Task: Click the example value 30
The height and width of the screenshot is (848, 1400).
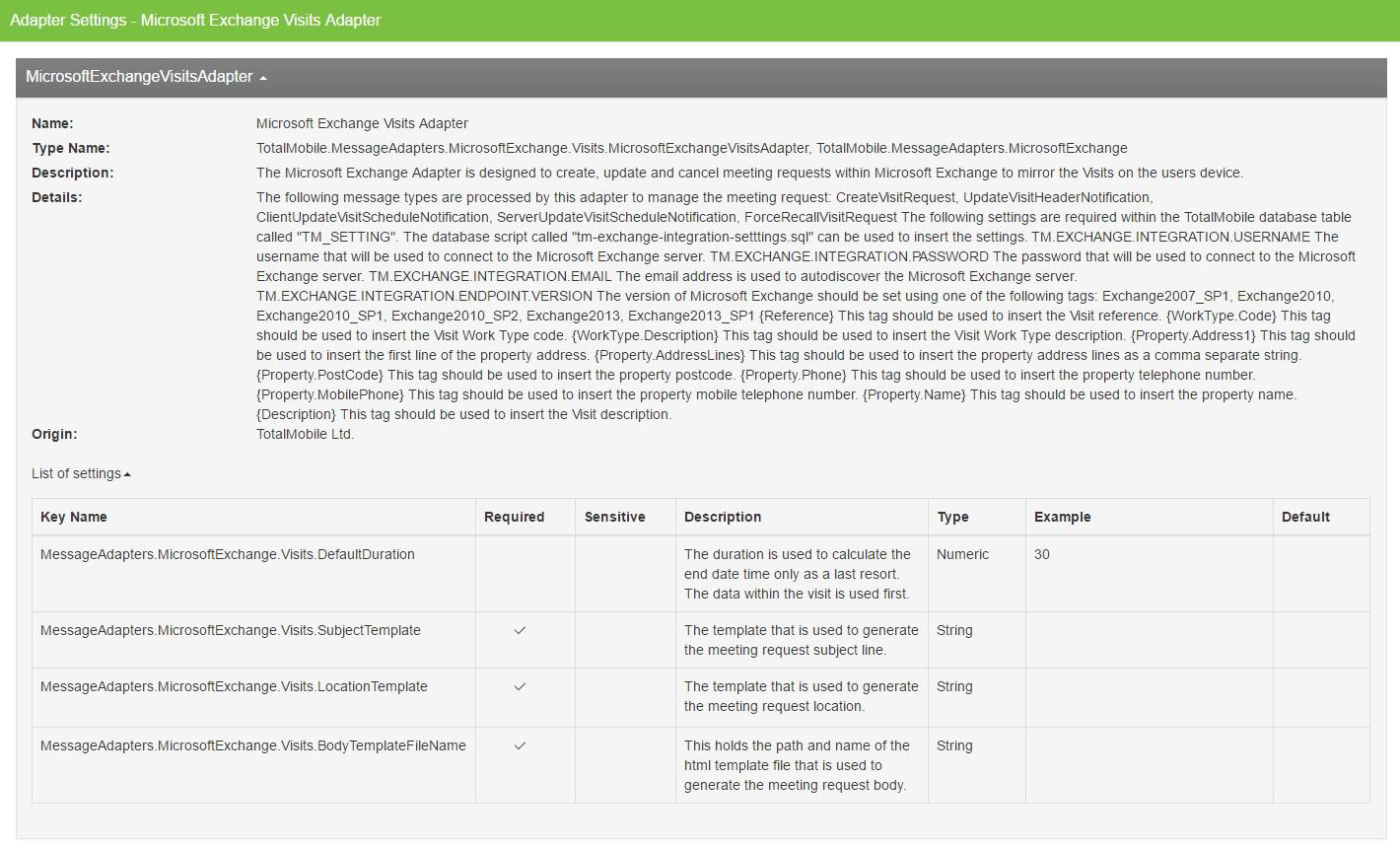Action: [1042, 554]
